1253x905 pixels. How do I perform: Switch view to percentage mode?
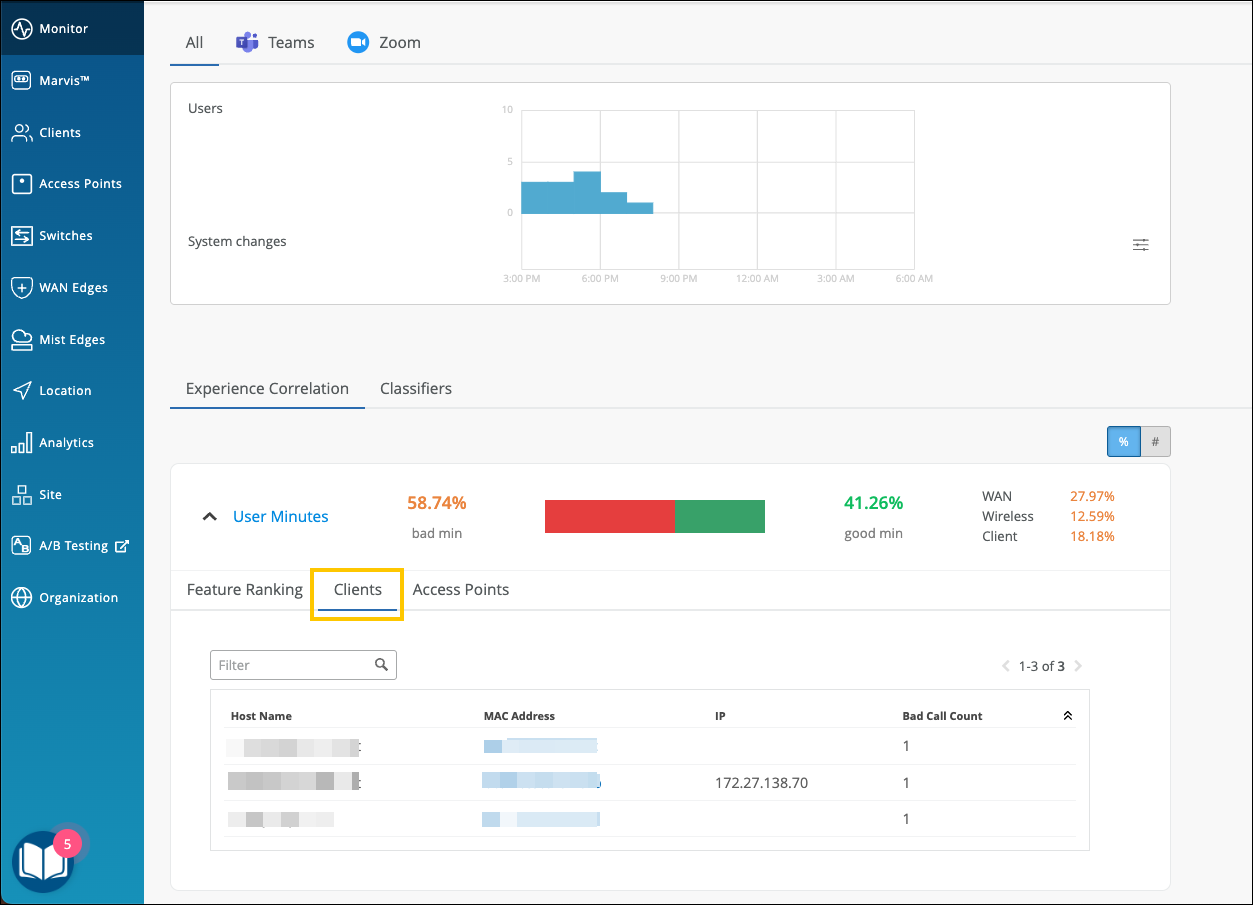(x=1123, y=441)
